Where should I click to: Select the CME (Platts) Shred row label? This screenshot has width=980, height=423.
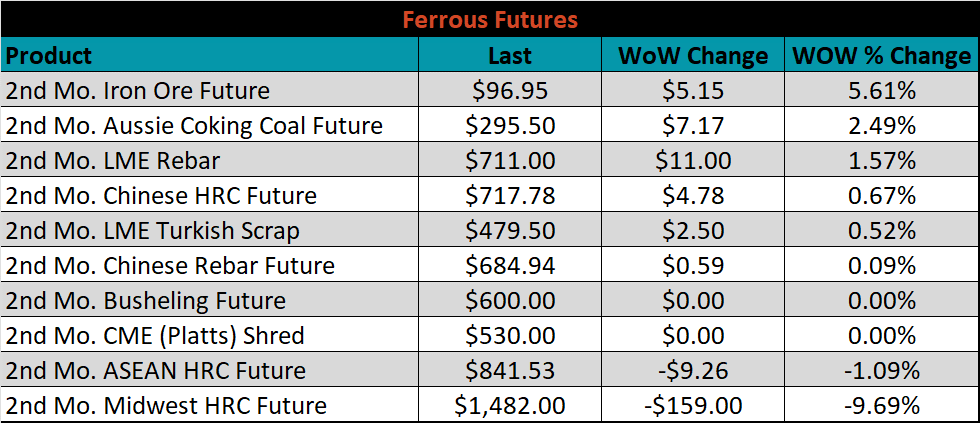210,335
